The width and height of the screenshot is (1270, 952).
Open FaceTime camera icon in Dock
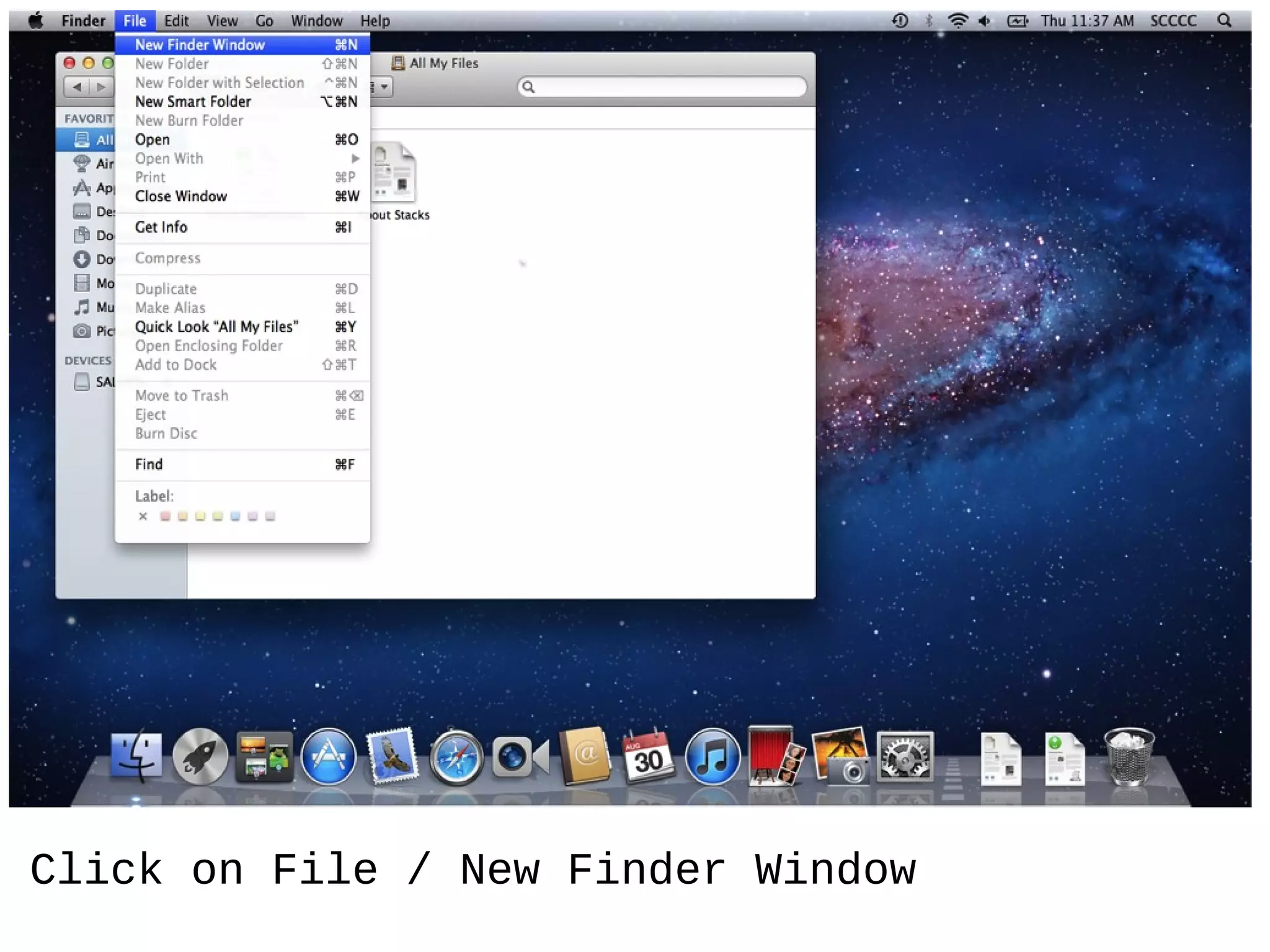click(x=521, y=756)
